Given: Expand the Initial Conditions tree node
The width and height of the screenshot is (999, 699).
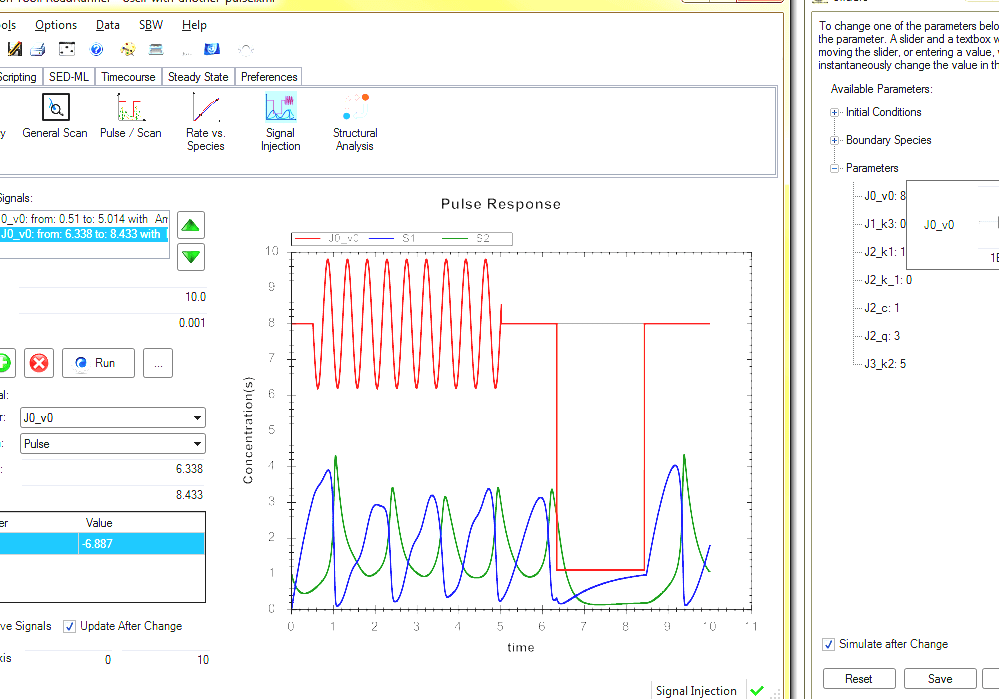Looking at the screenshot, I should (x=835, y=112).
